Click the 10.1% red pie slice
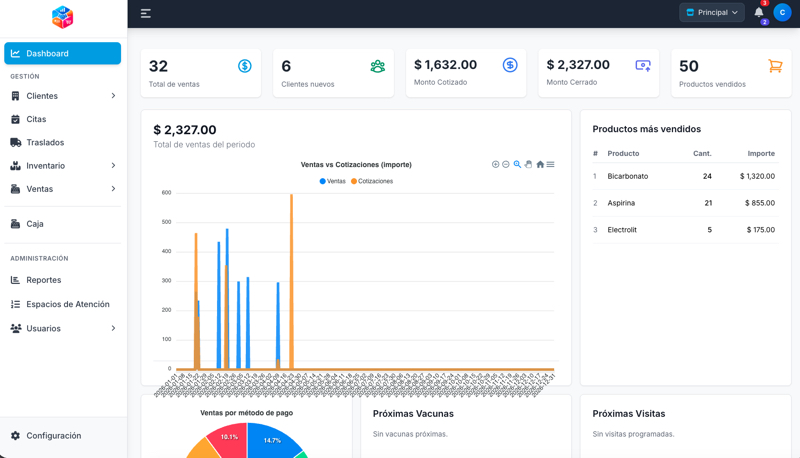Viewport: 800px width, 458px height. point(230,439)
